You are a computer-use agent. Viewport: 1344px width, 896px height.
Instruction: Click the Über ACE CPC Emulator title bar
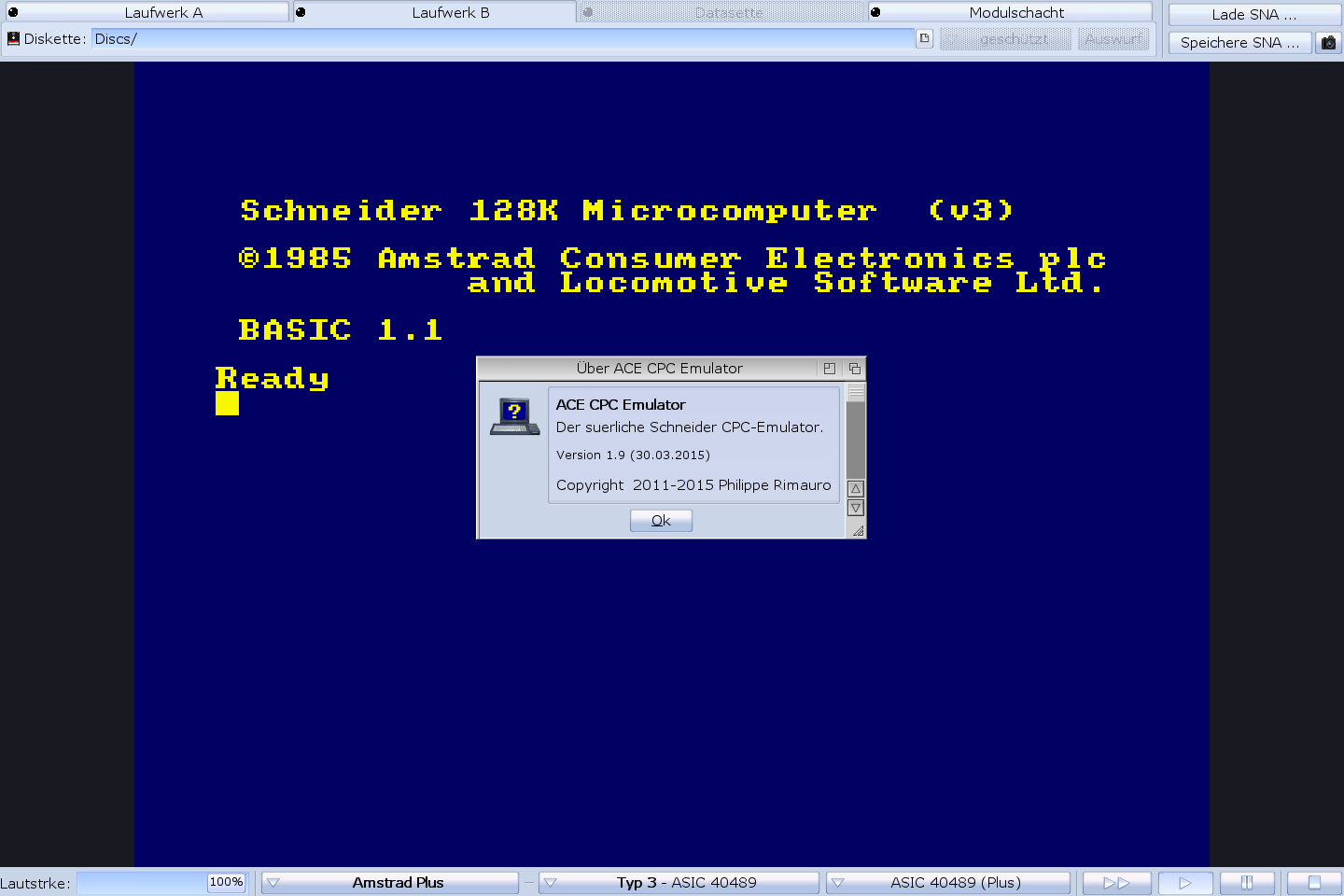(659, 369)
